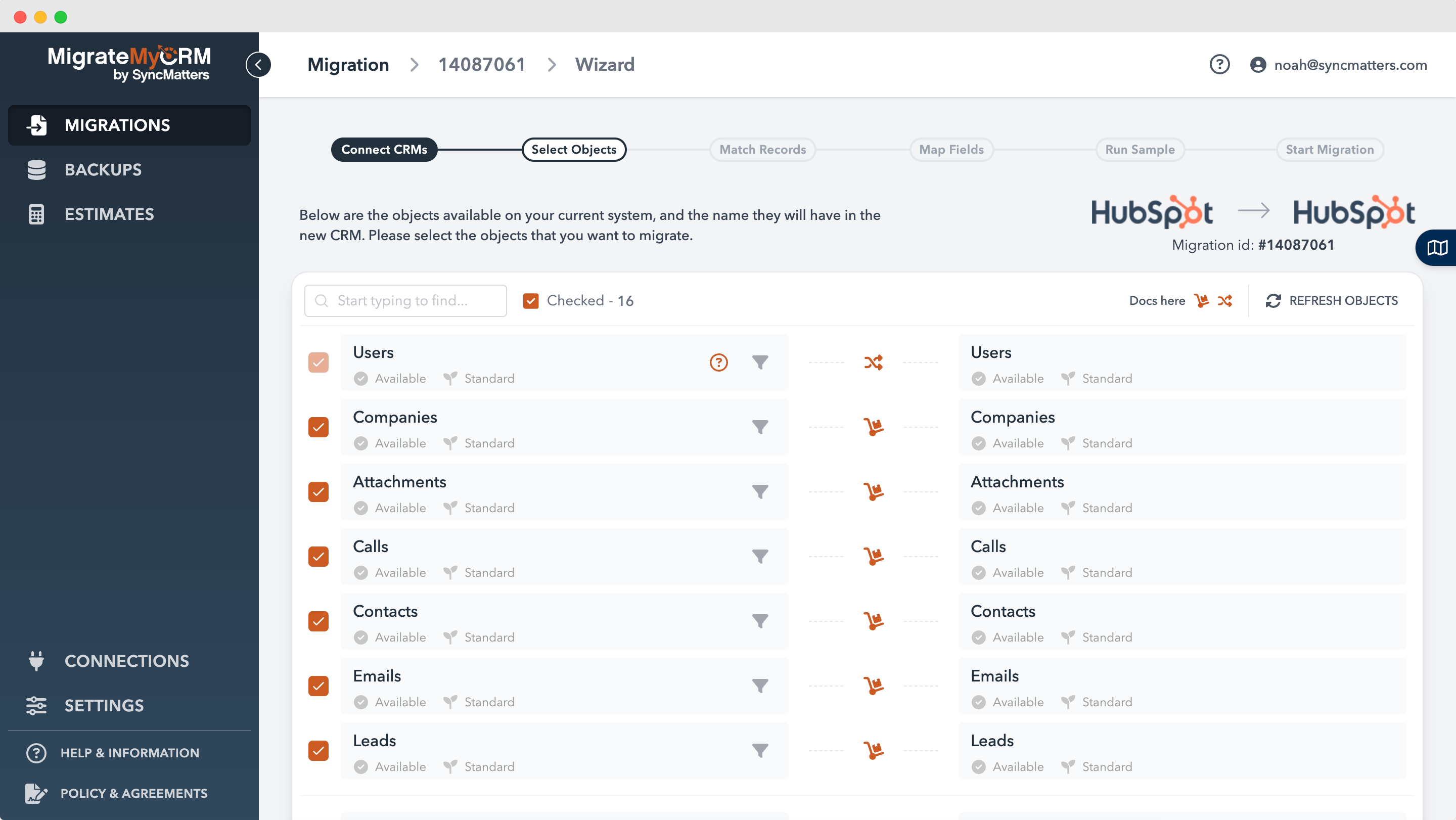Open the guide map icon on the right edge
This screenshot has width=1456, height=820.
click(1438, 247)
